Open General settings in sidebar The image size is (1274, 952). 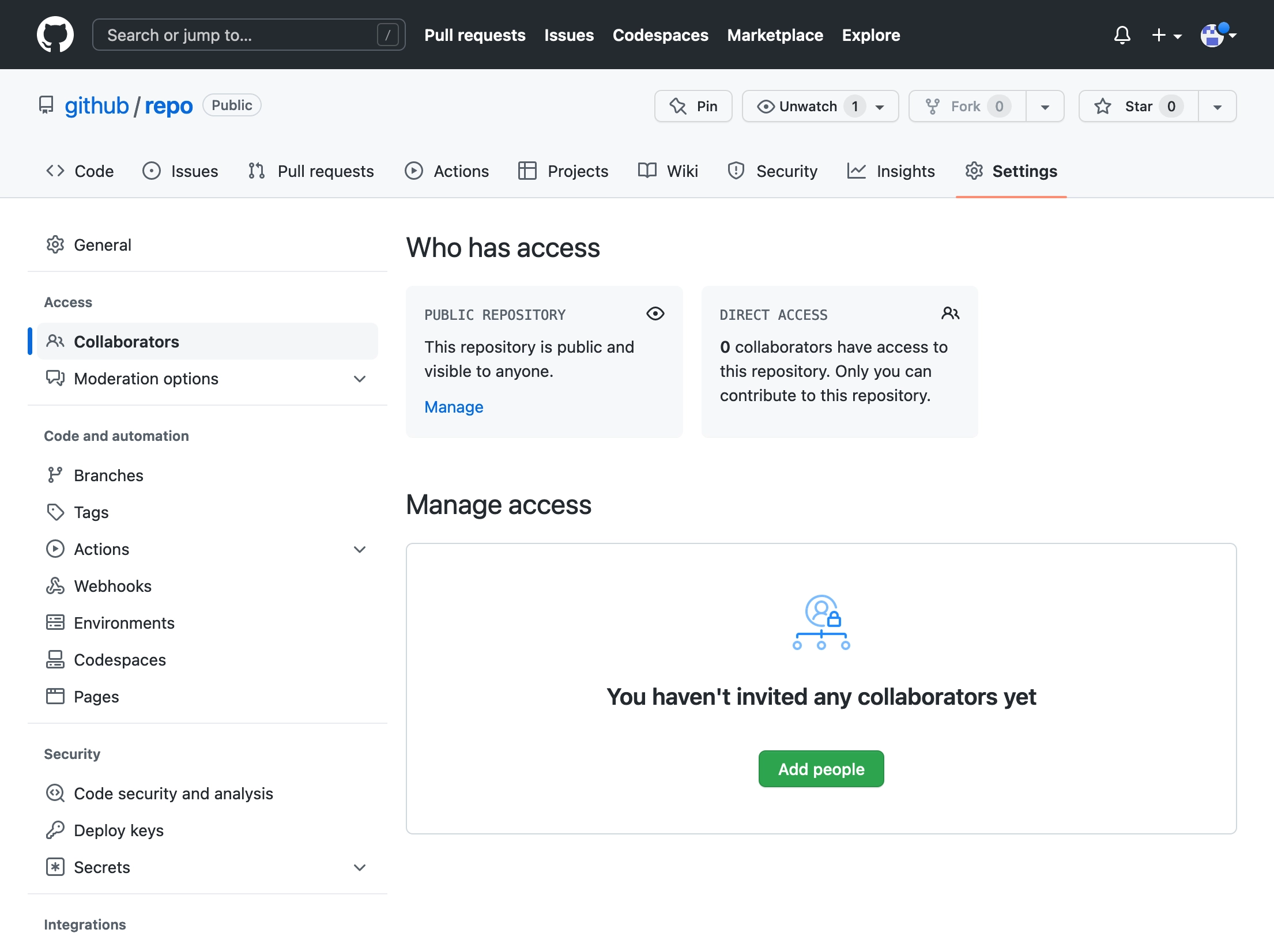click(x=208, y=245)
